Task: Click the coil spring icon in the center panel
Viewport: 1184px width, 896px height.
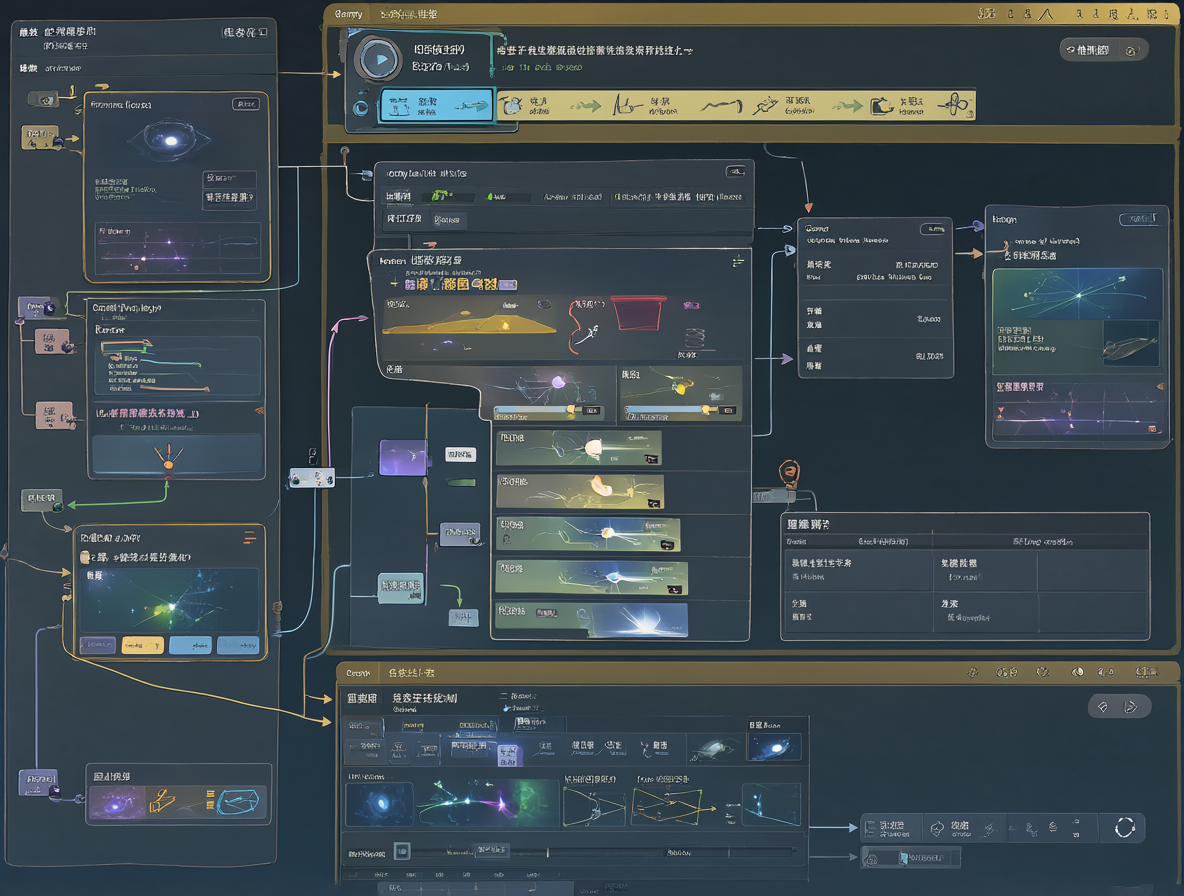Action: [695, 337]
